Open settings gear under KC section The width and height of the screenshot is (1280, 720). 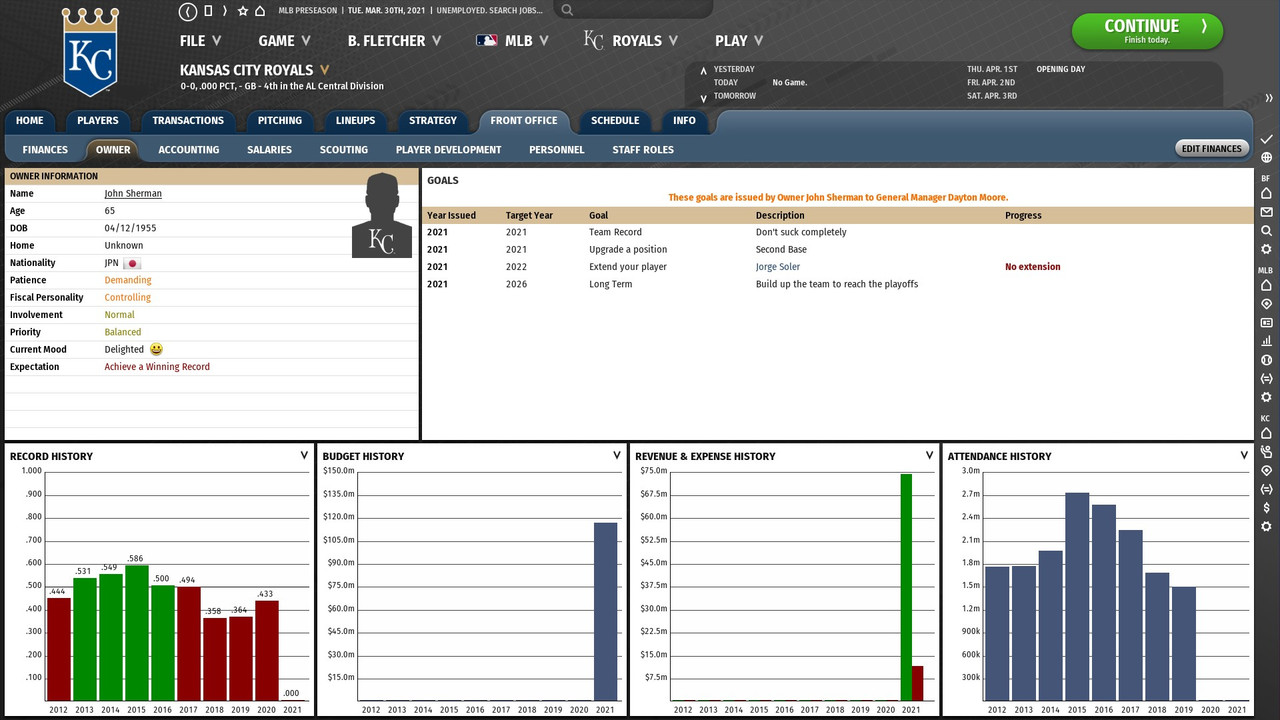1266,526
